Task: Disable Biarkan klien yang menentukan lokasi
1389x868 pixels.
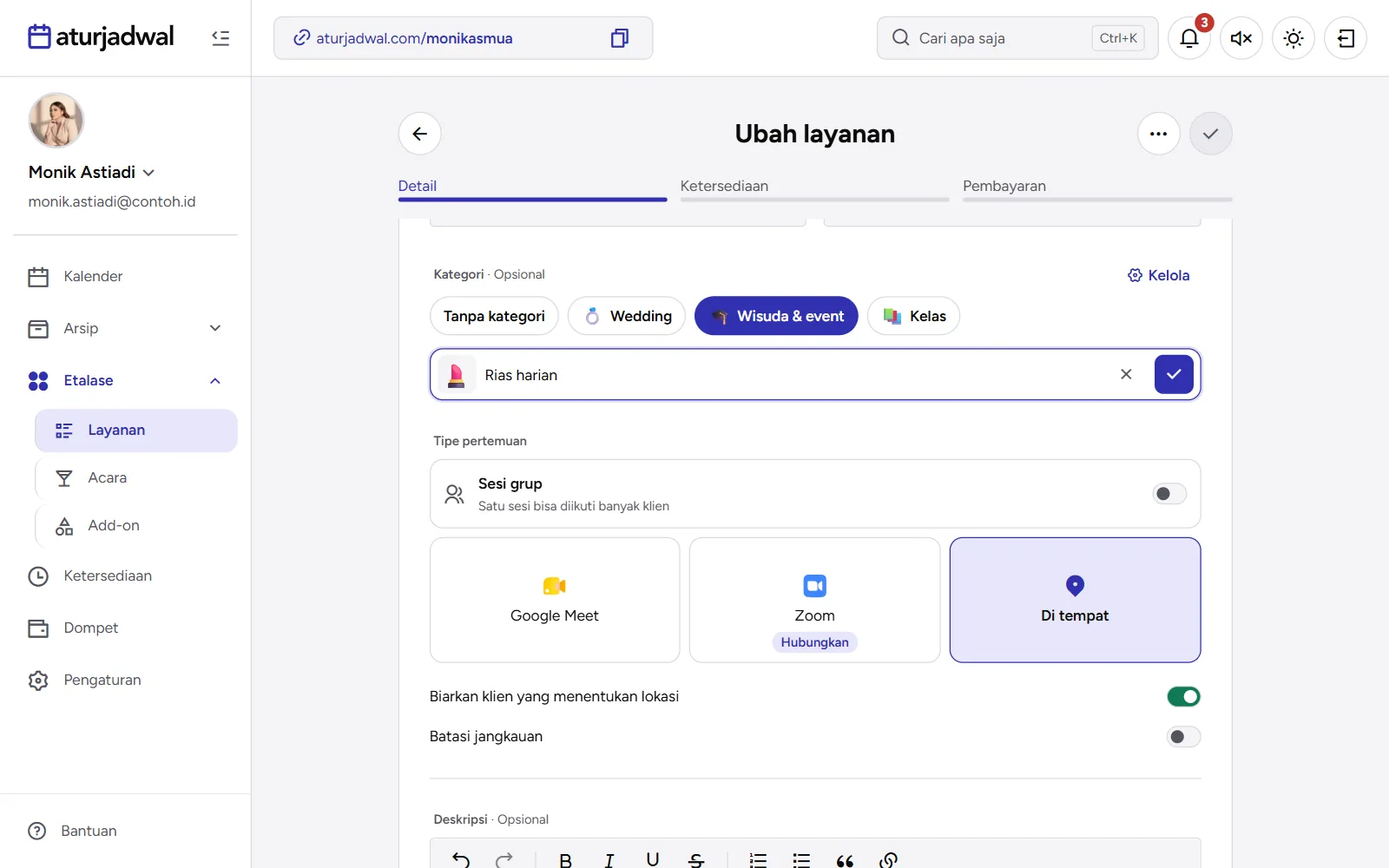Action: [x=1183, y=696]
